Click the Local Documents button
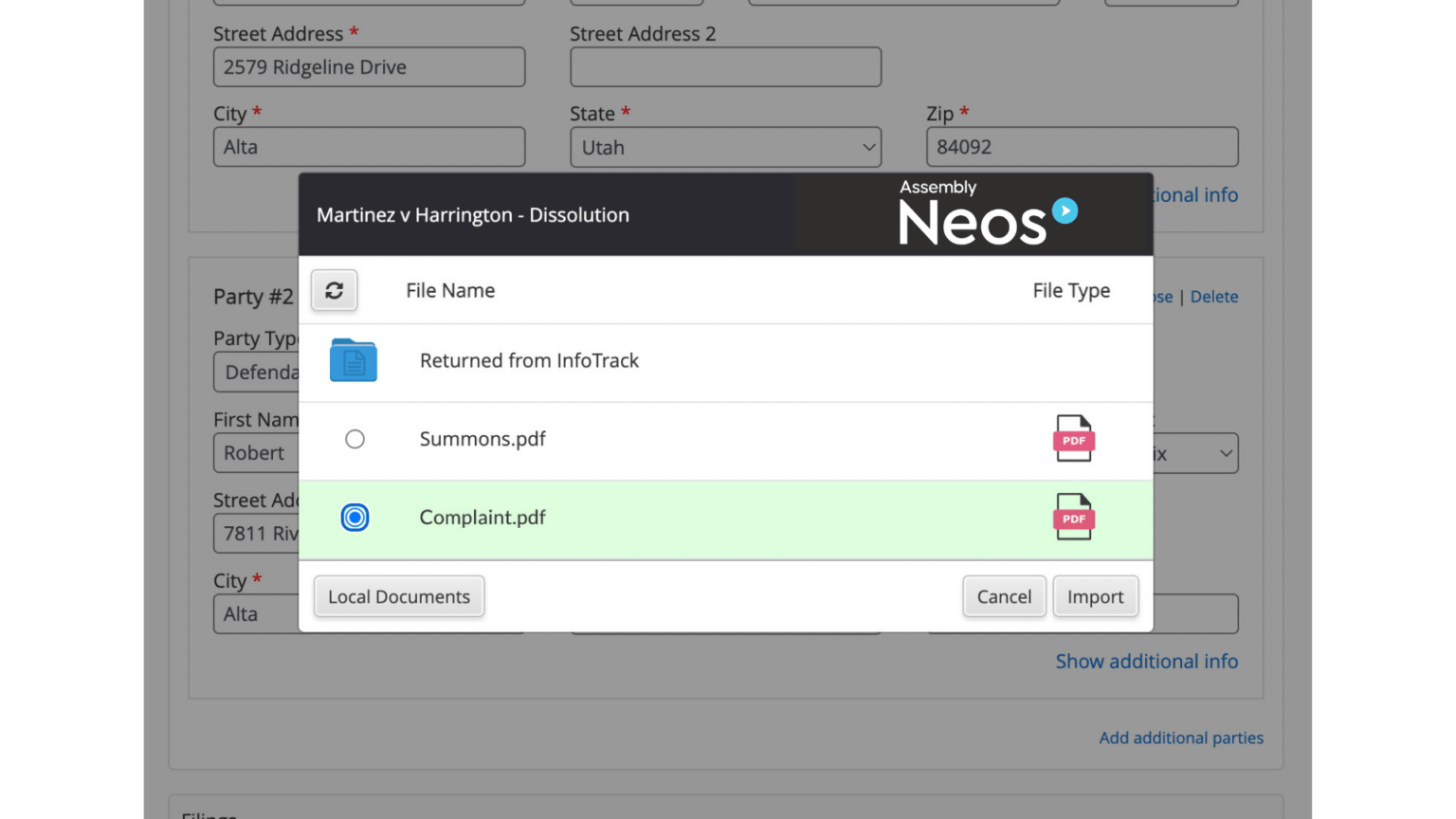This screenshot has height=819, width=1456. coord(399,596)
